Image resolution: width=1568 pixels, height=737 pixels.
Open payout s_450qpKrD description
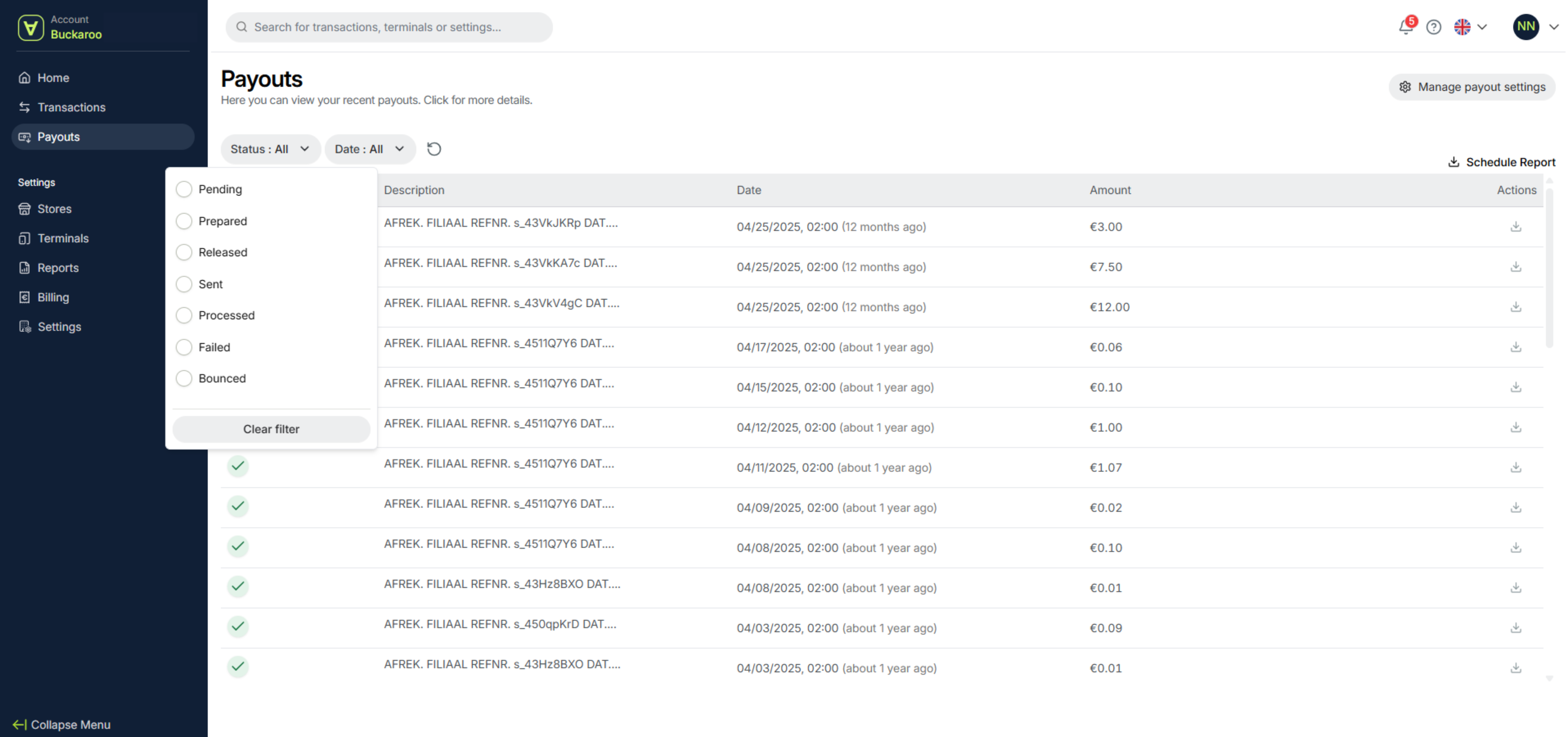[500, 624]
